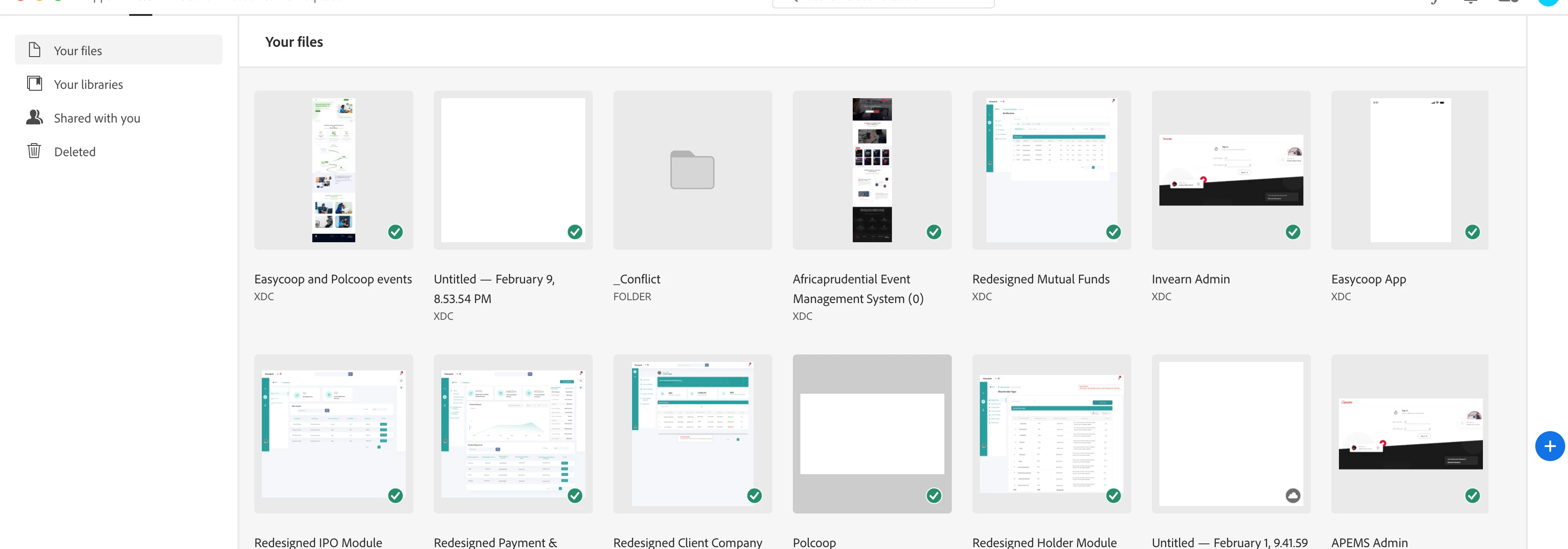Open Redesigned Holder Module thumbnail
Viewport: 1568px width, 549px height.
click(x=1050, y=433)
